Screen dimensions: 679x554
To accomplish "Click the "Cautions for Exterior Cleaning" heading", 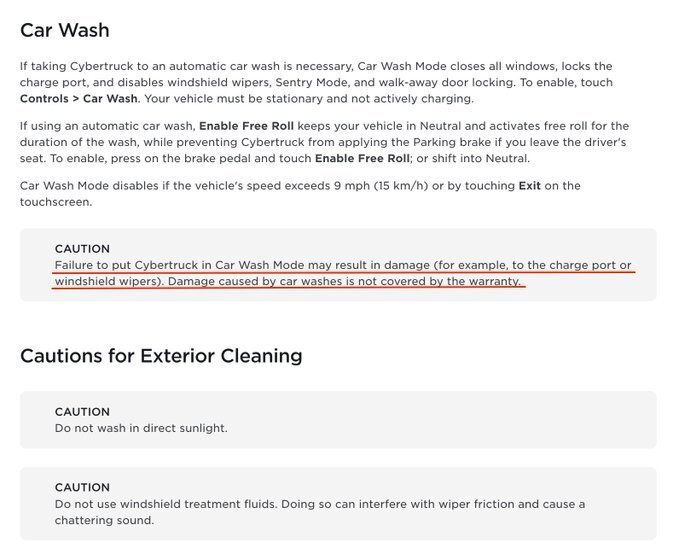I will [x=161, y=355].
